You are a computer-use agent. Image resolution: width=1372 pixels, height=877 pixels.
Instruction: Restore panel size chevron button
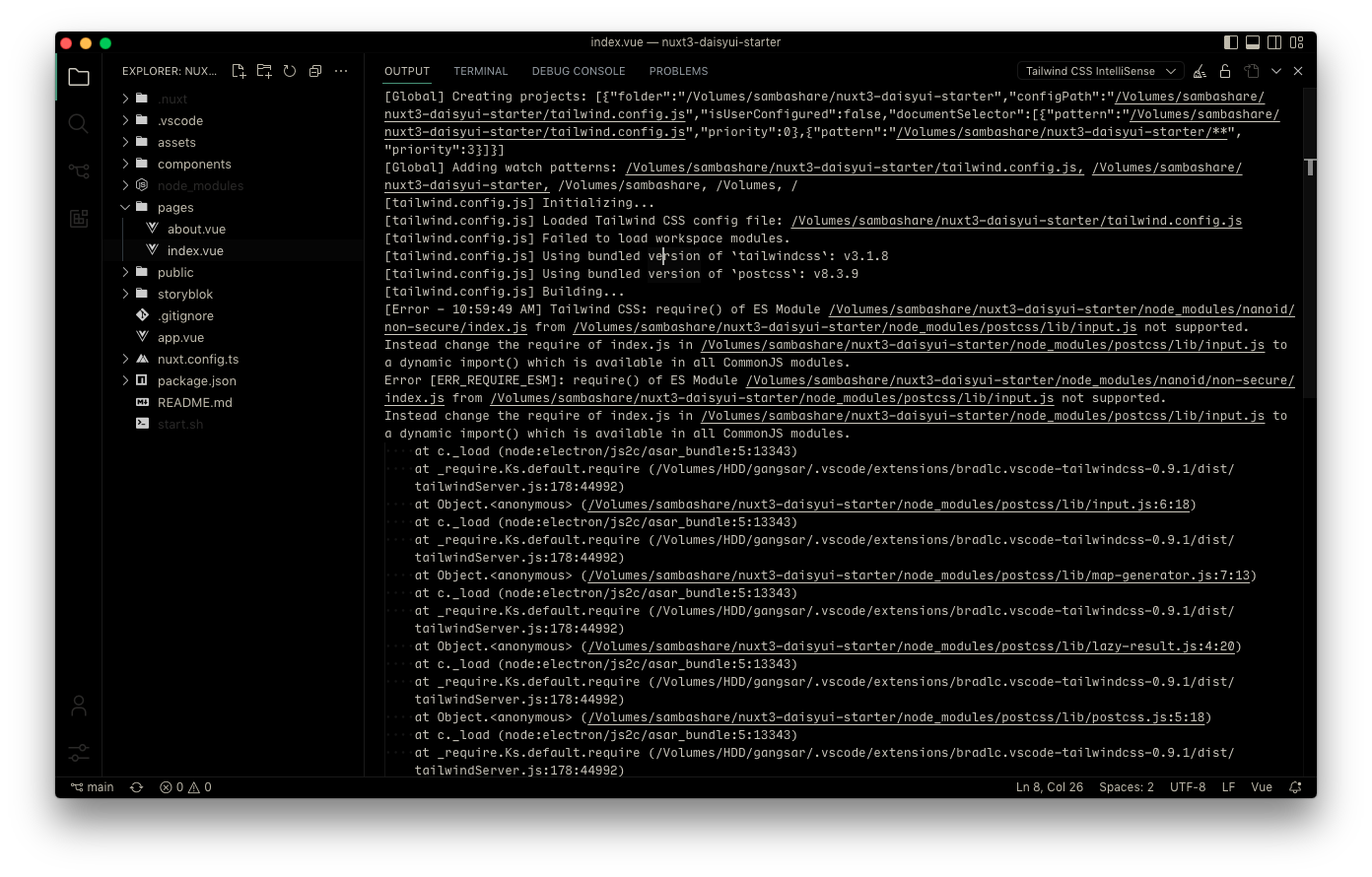(x=1276, y=71)
